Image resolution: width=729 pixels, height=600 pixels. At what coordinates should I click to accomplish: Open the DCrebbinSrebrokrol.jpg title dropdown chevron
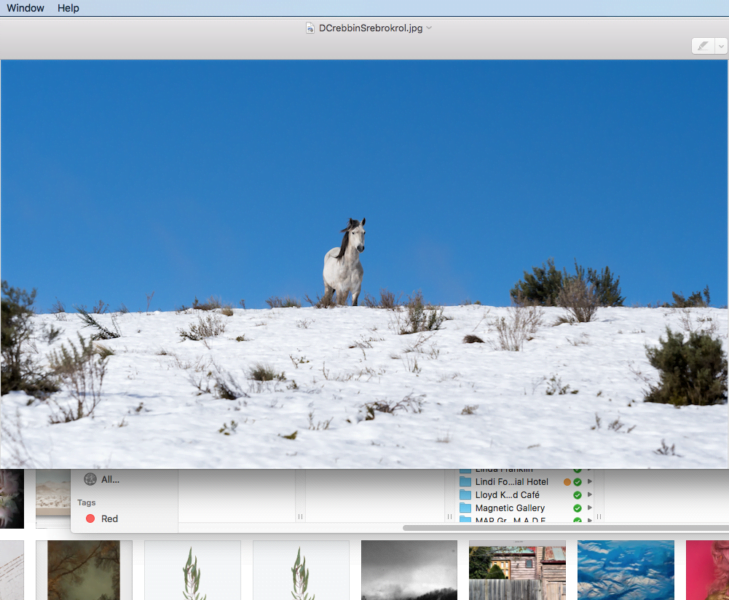click(430, 28)
